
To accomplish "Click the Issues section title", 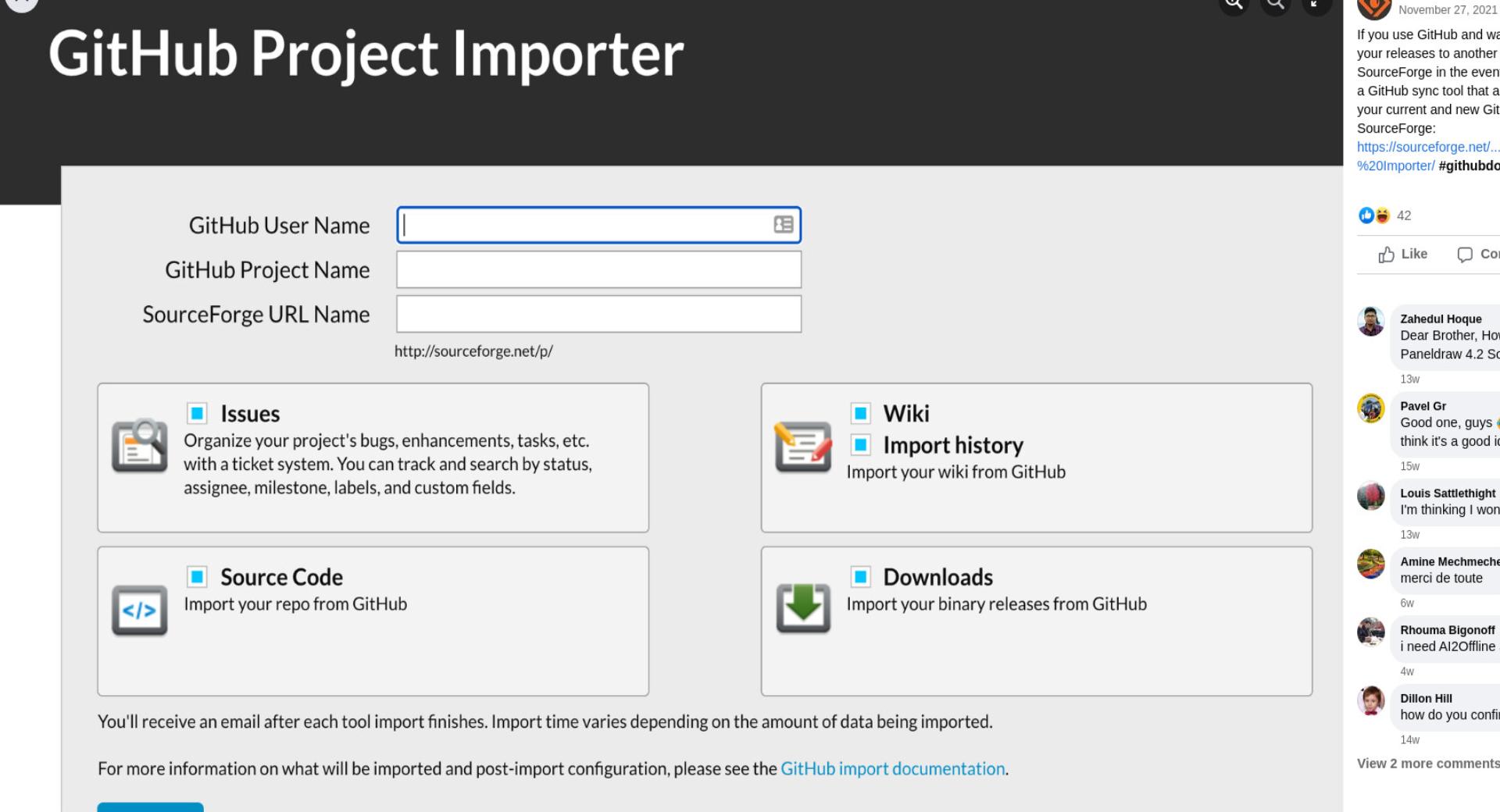I will click(x=250, y=413).
